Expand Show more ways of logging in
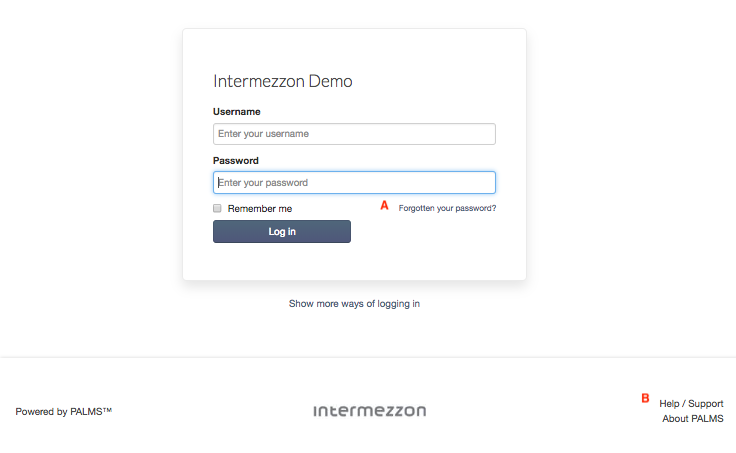The image size is (736, 453). [354, 304]
